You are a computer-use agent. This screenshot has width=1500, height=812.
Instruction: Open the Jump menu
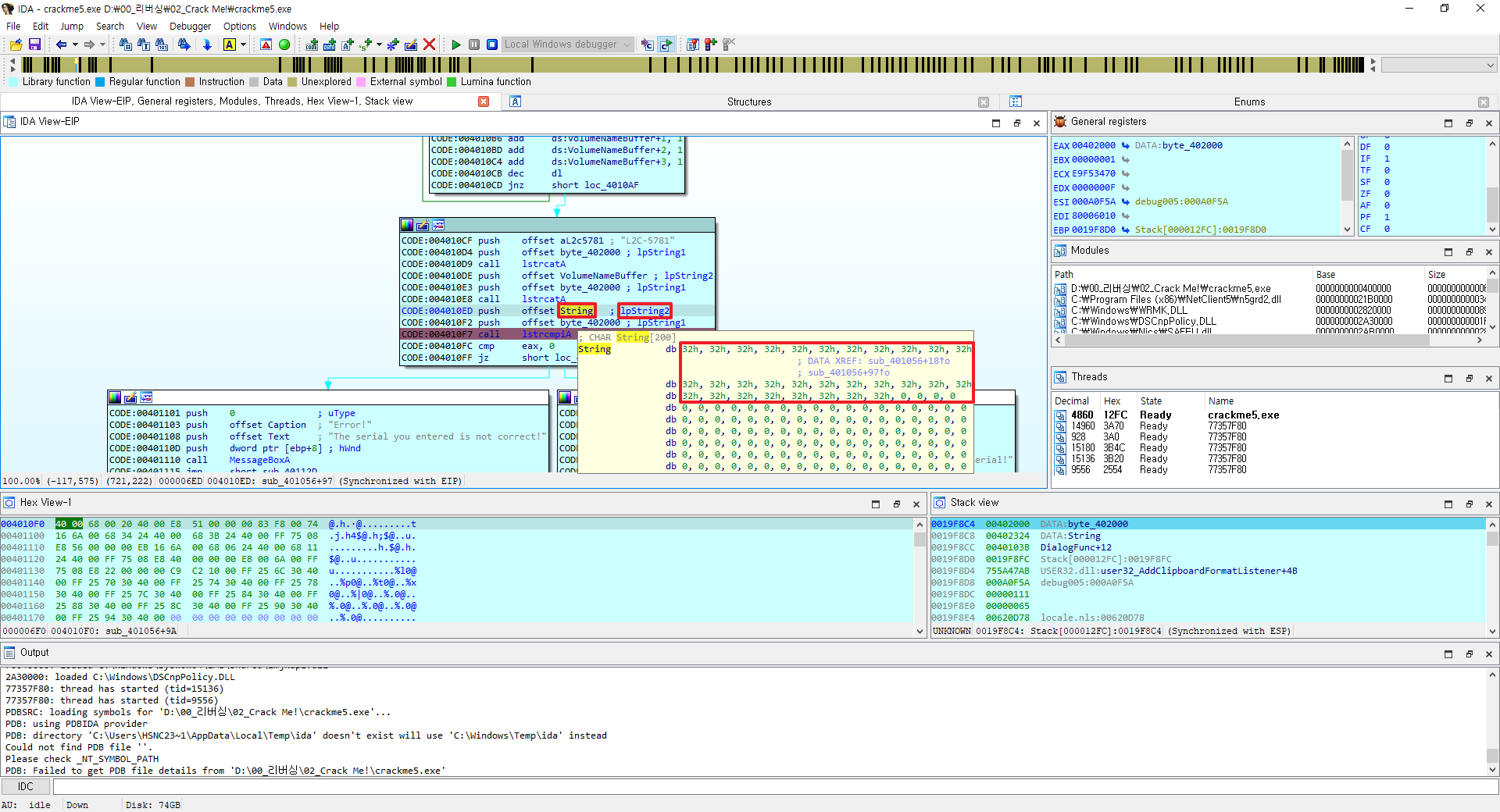click(72, 26)
